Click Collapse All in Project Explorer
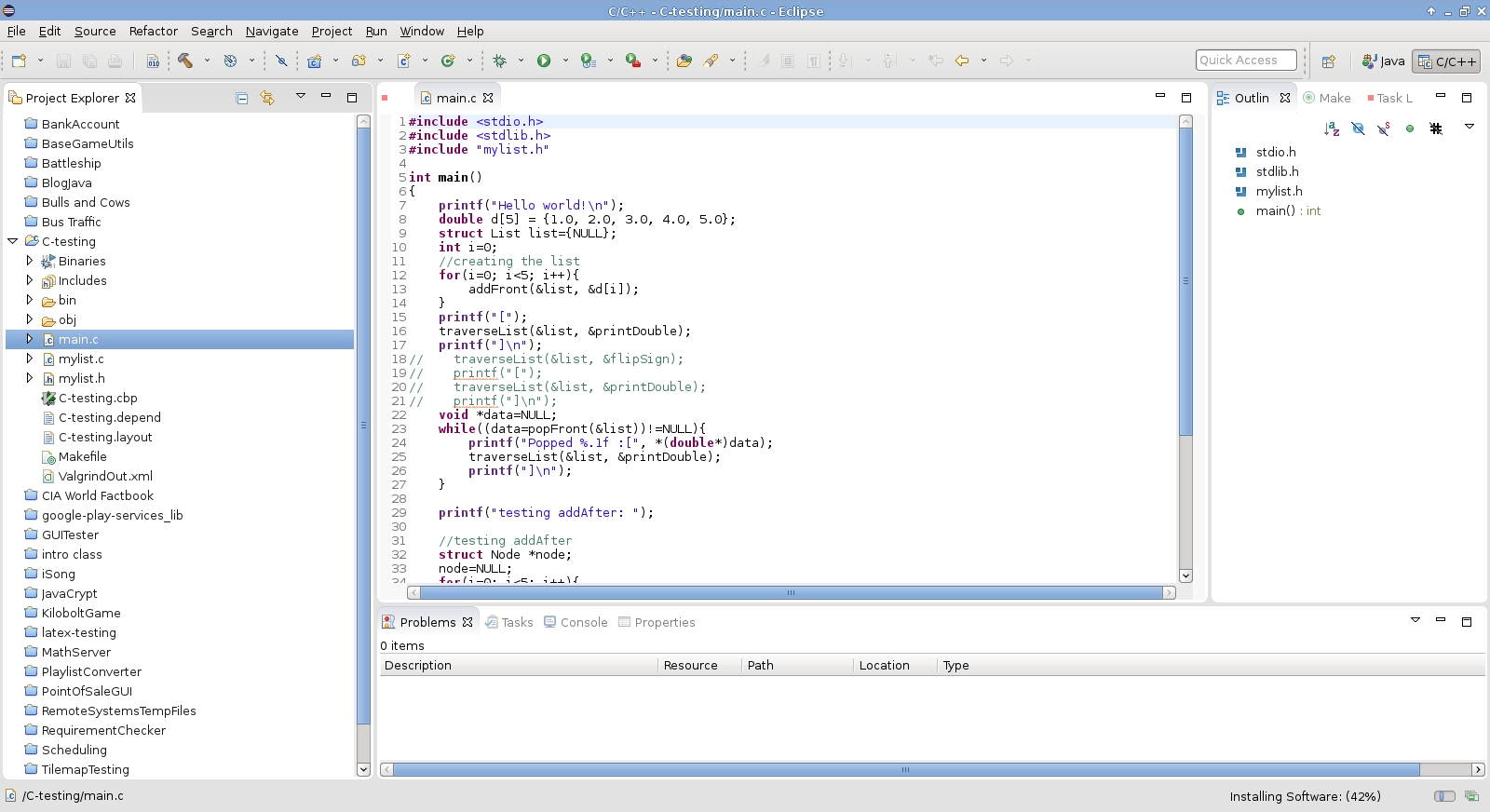This screenshot has width=1490, height=812. click(242, 98)
